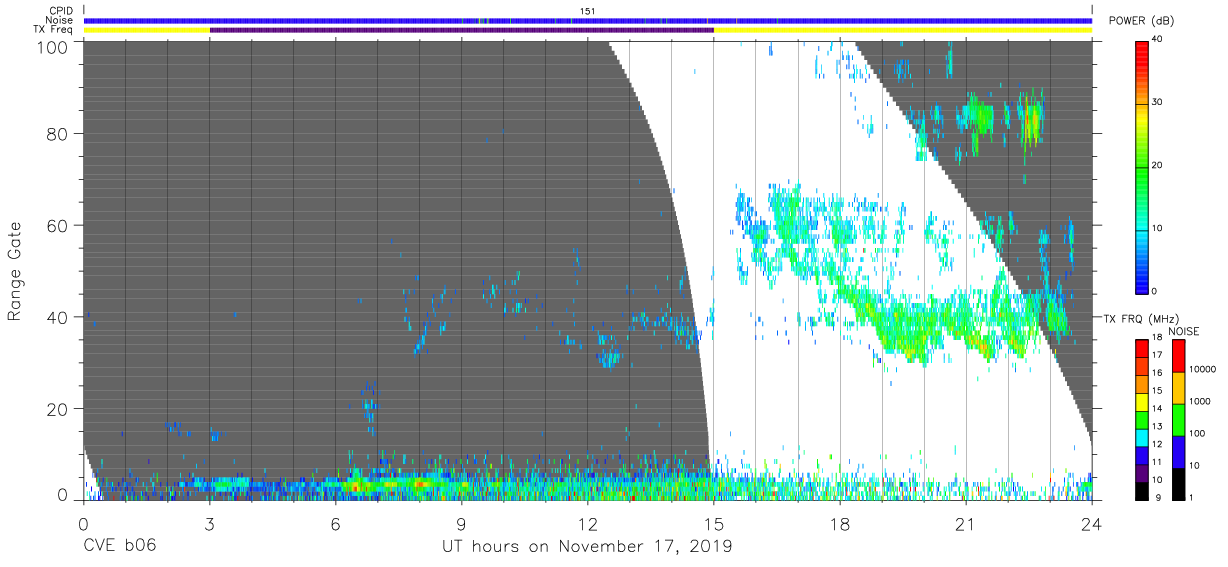Click the POWER (dB) legend title
Viewport: 1228px width, 567px height.
(x=1141, y=21)
